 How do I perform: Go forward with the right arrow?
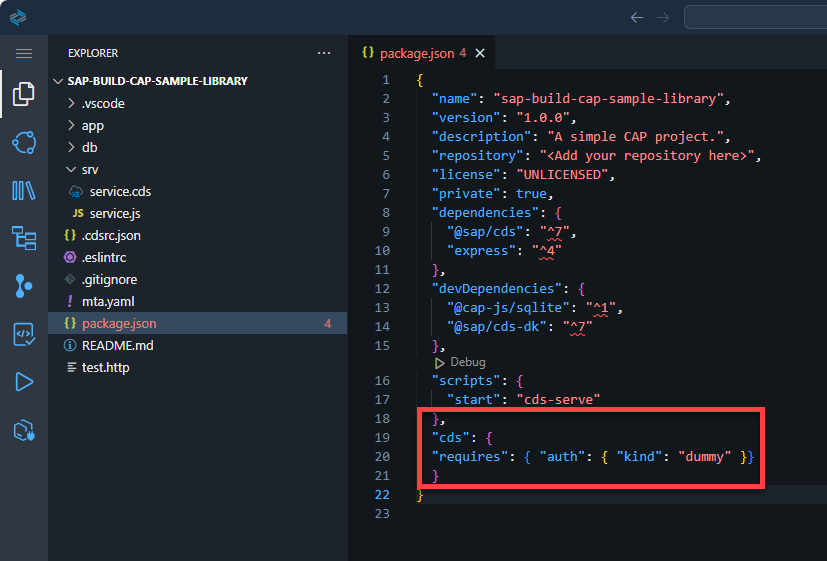click(663, 17)
